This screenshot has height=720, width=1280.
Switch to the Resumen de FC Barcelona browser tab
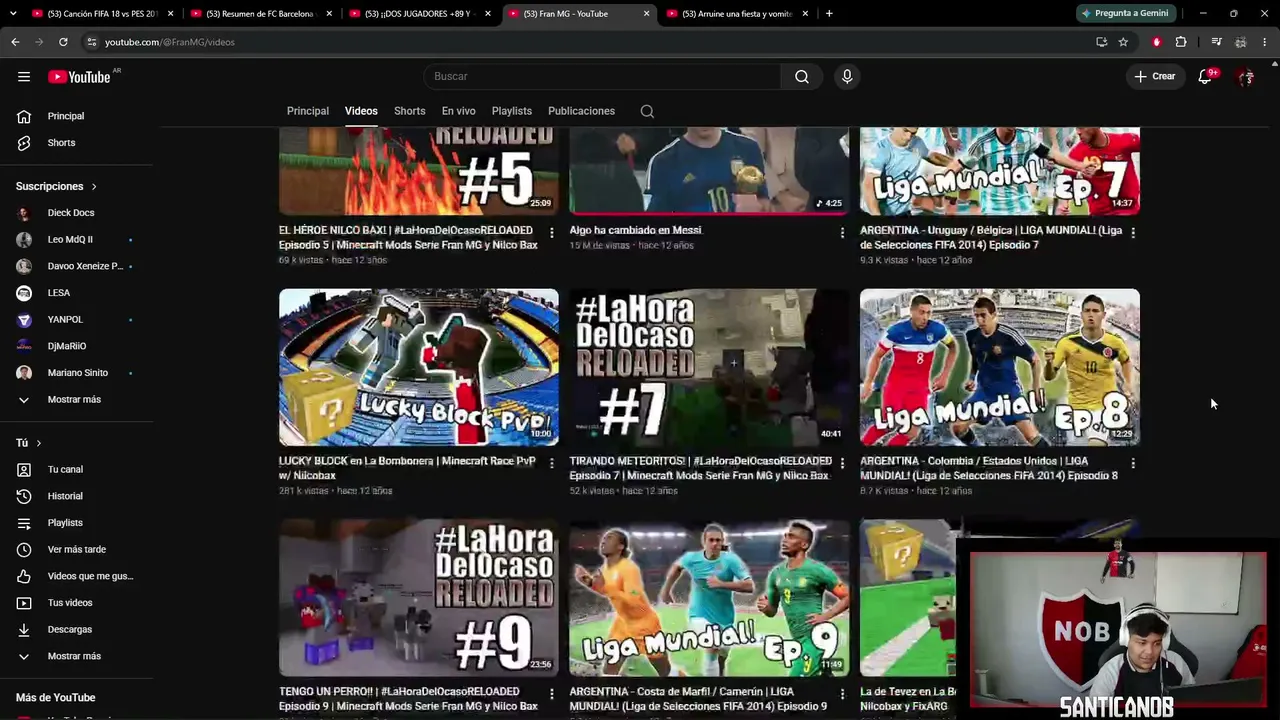pyautogui.click(x=260, y=14)
